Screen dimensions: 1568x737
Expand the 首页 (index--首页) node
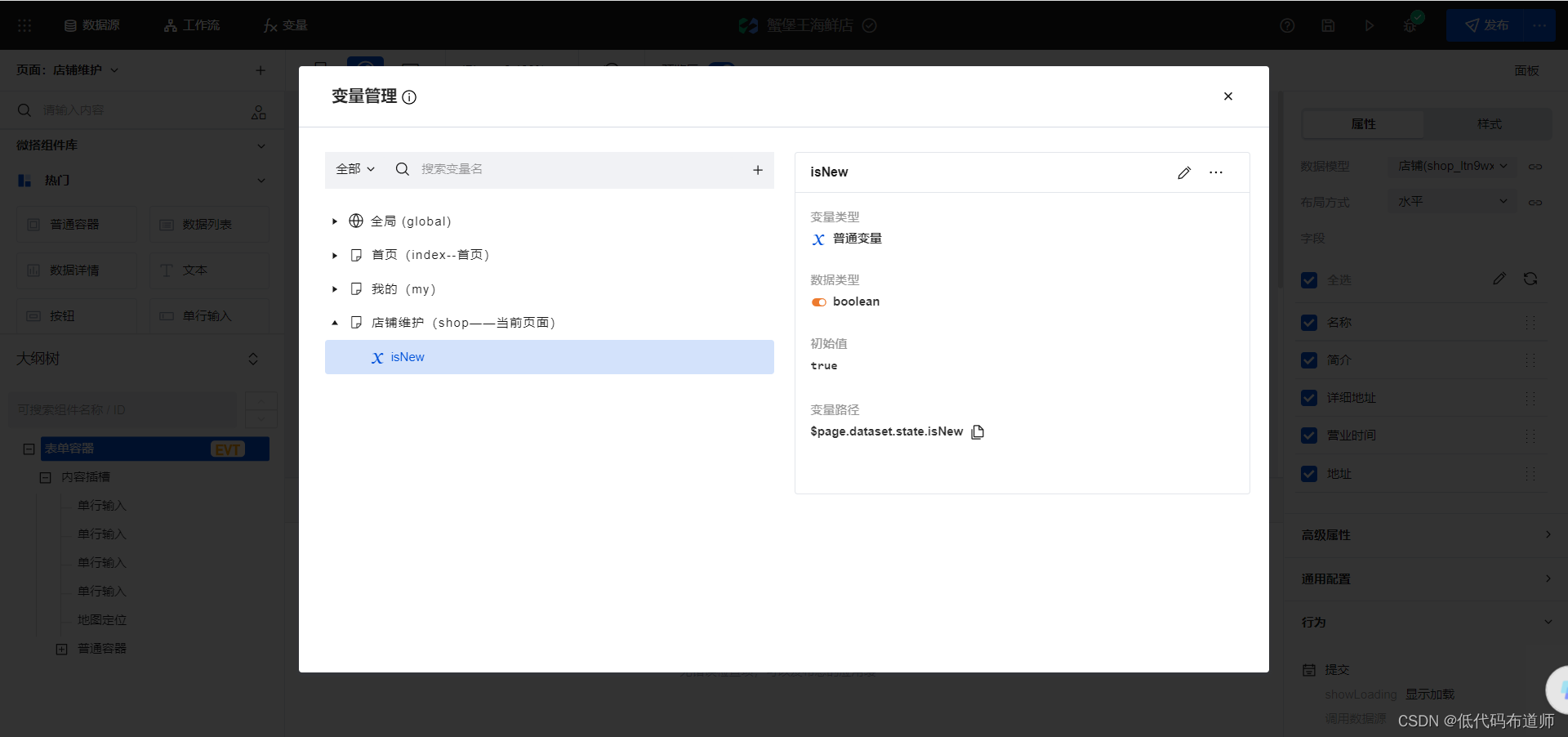click(x=334, y=256)
